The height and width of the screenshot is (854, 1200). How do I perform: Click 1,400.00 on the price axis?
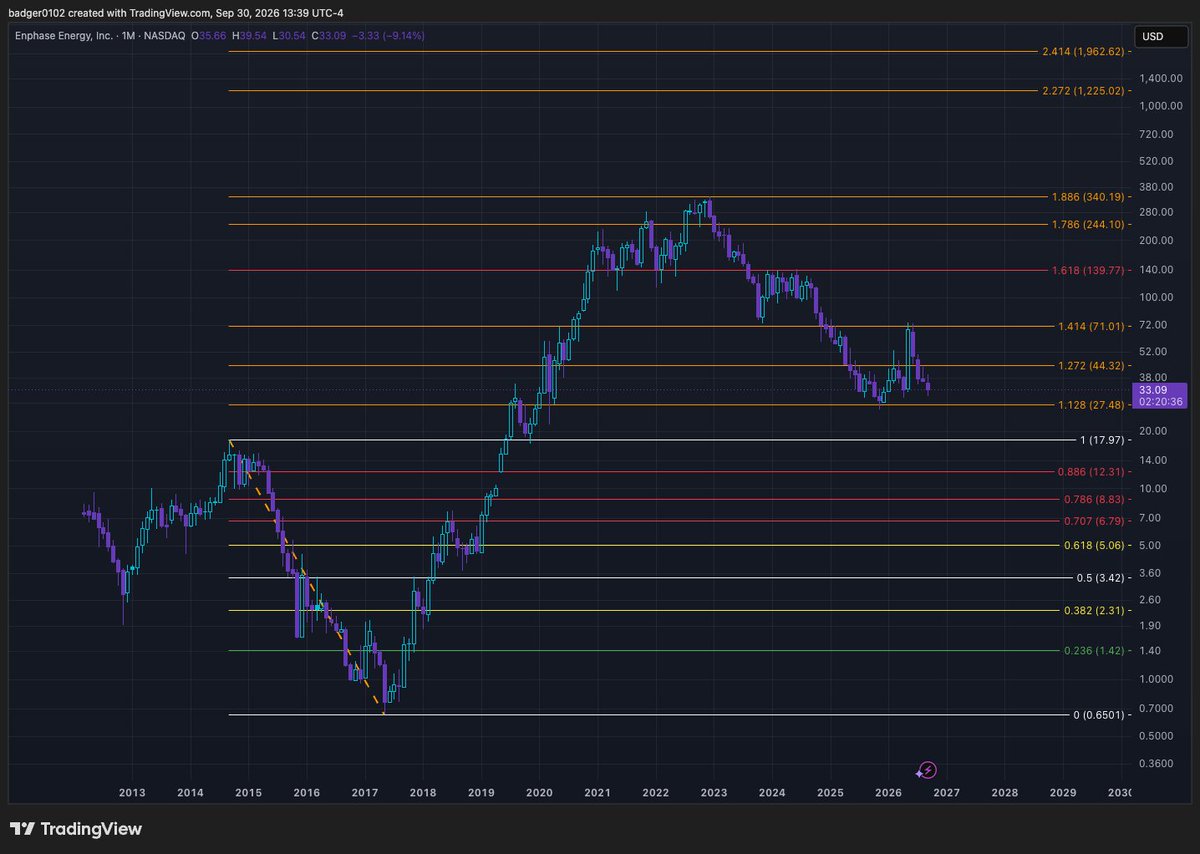1160,78
